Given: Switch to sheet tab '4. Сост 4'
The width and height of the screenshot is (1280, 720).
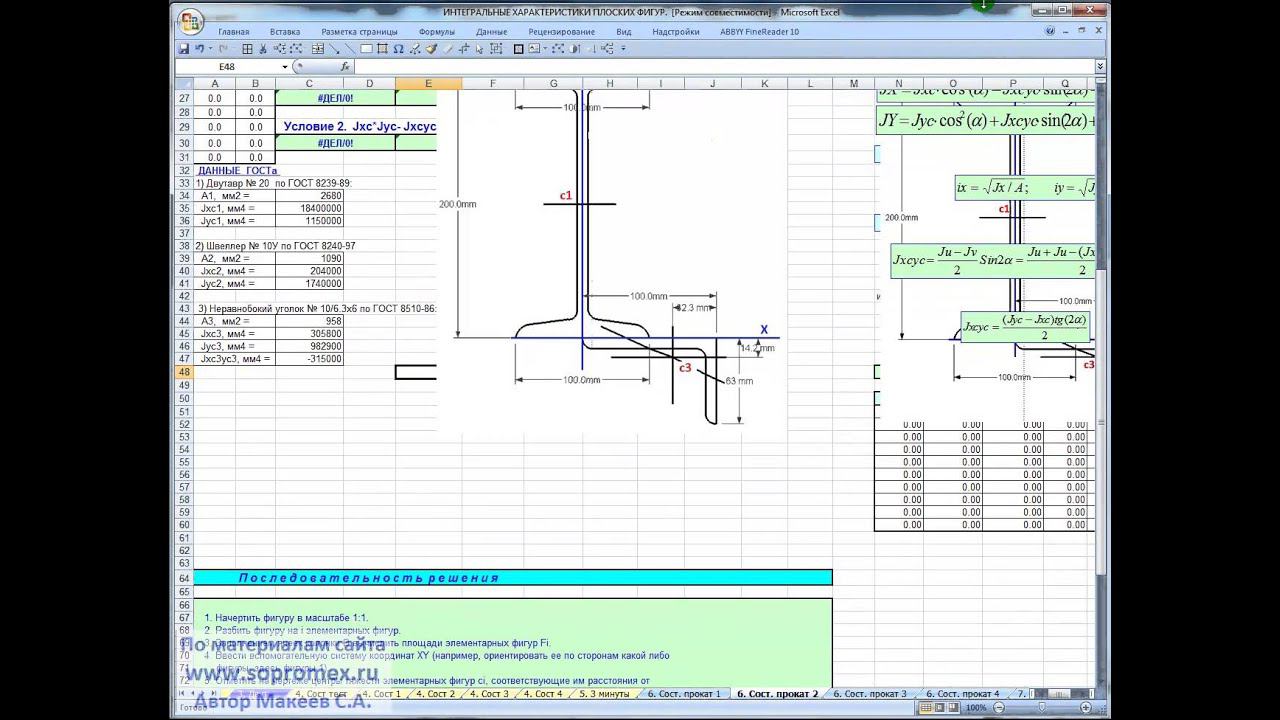Looking at the screenshot, I should (543, 693).
